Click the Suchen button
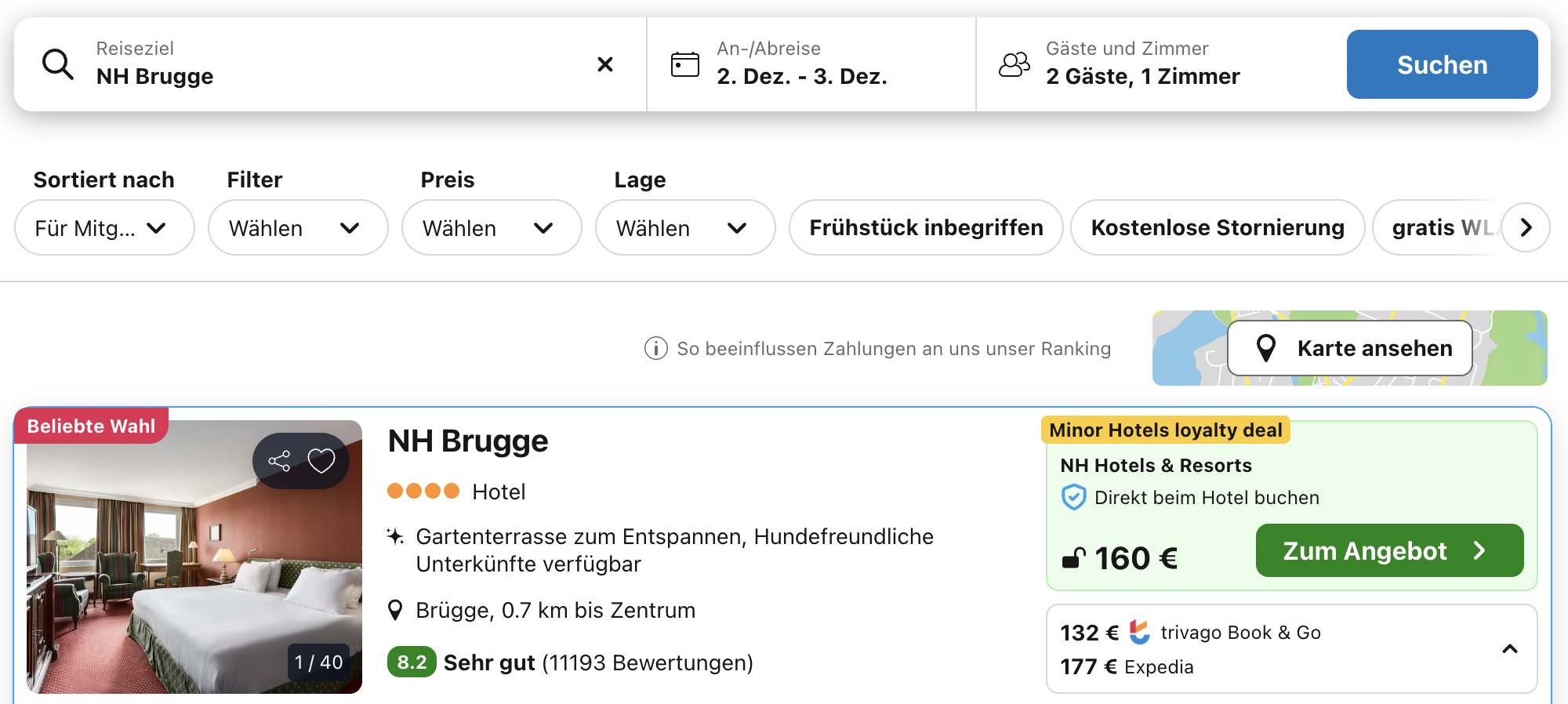Viewport: 1568px width, 704px height. [1443, 64]
